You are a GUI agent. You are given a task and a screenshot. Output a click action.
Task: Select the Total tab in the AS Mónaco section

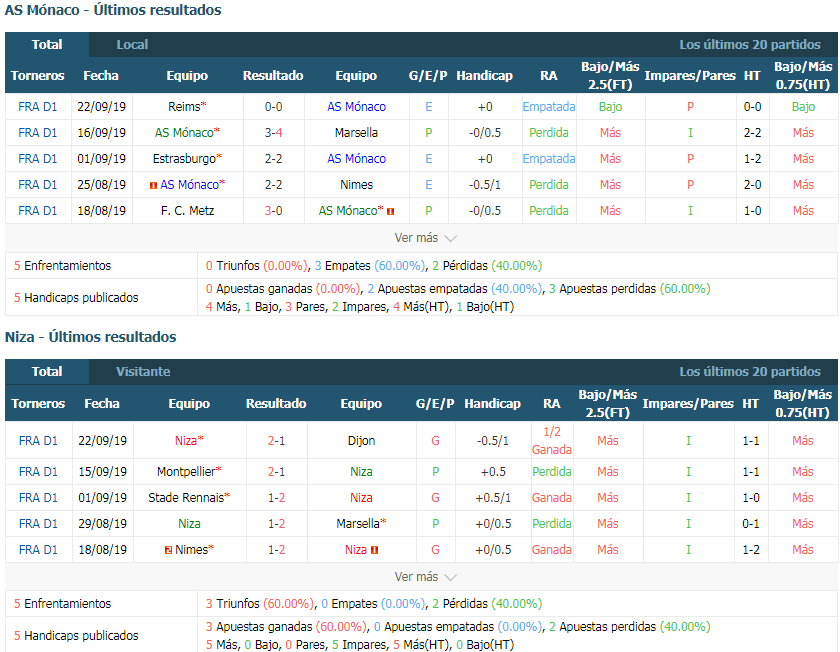point(47,44)
